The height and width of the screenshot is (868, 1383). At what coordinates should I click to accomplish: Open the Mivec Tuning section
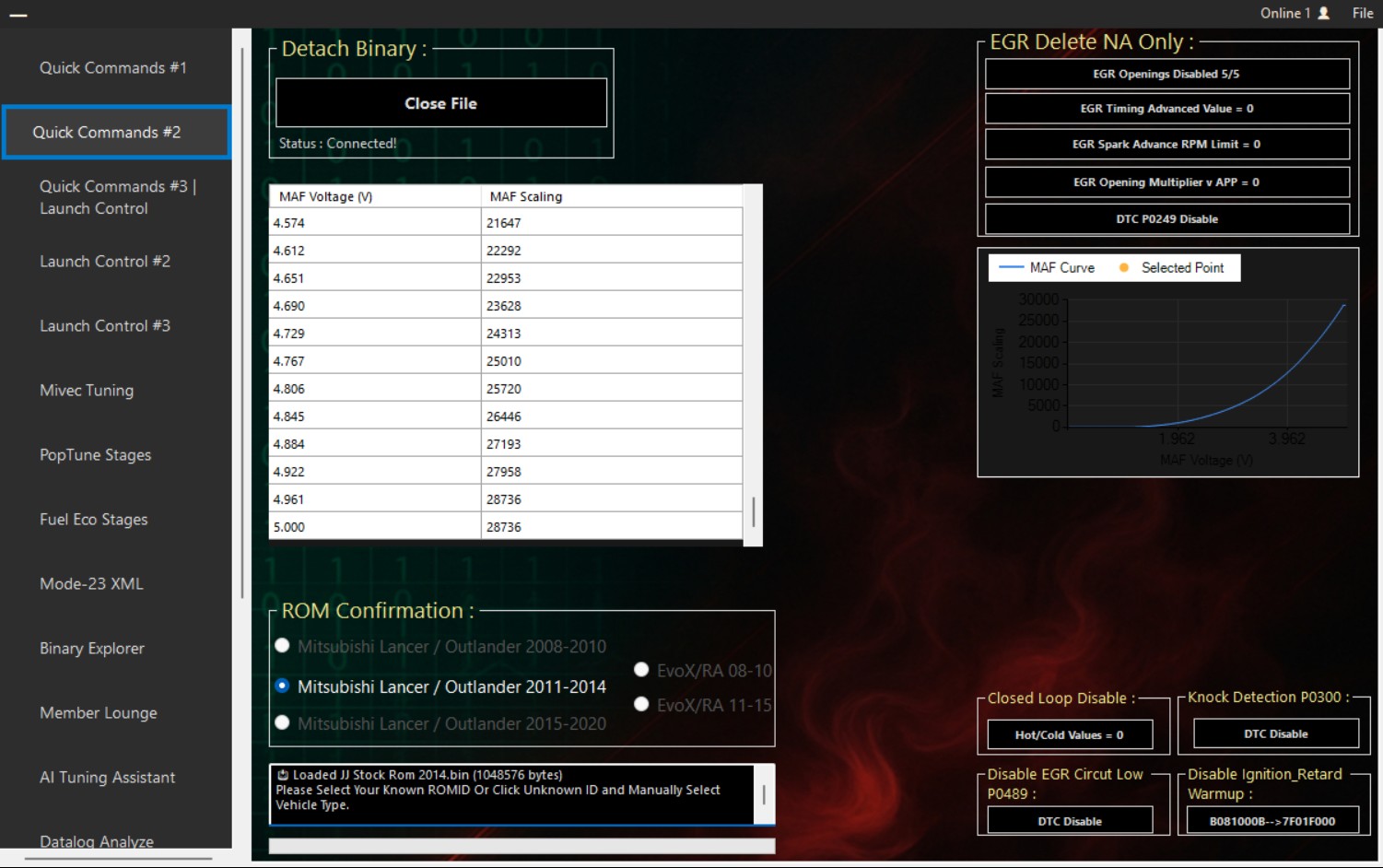tap(86, 391)
